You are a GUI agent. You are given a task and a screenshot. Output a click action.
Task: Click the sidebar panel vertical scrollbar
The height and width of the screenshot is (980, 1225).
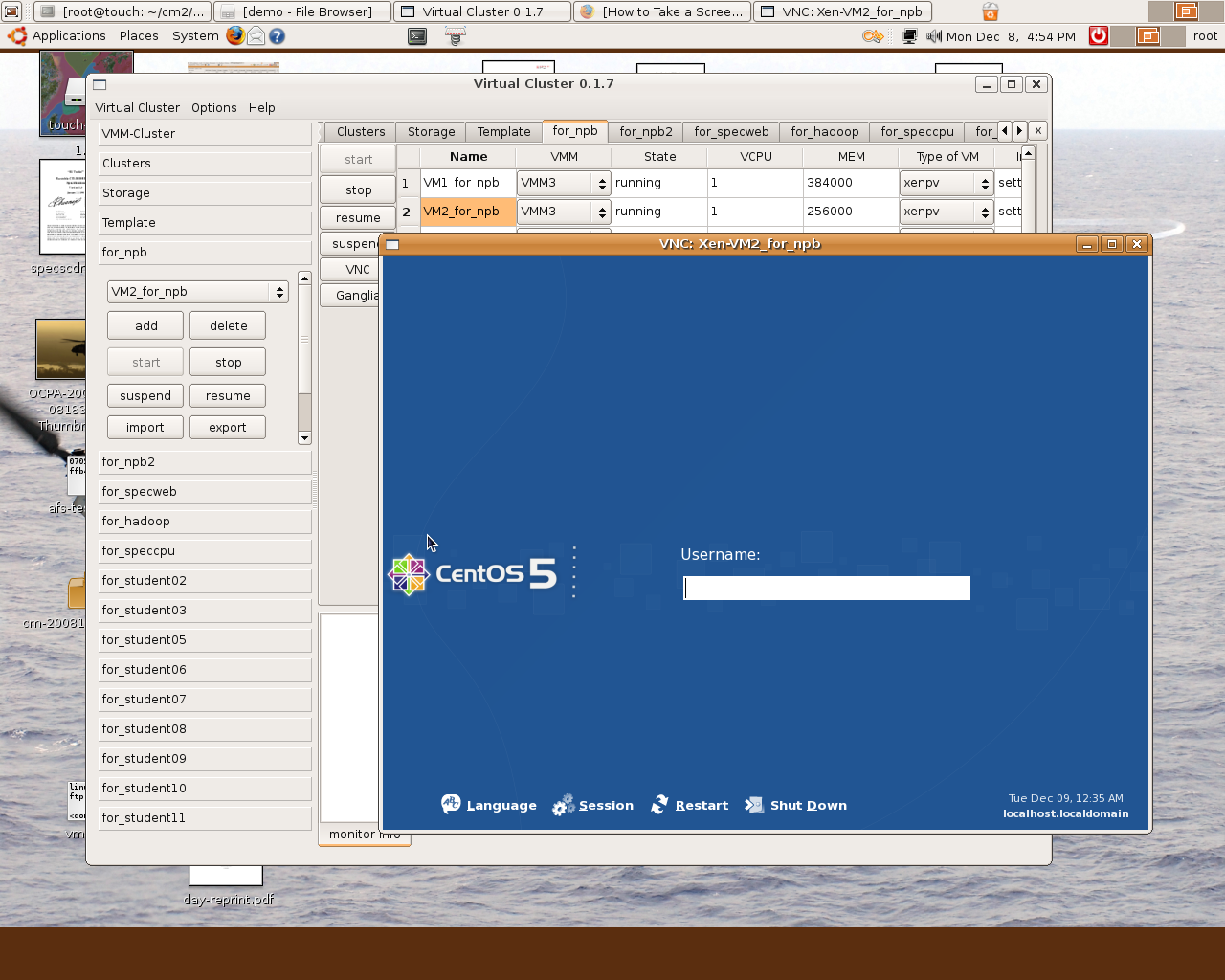tap(304, 359)
